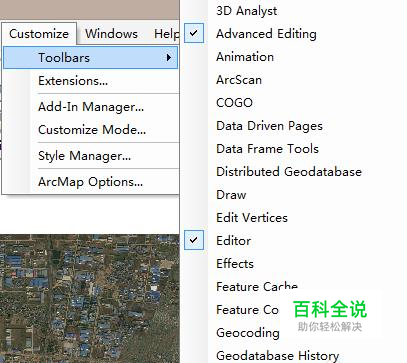Open Extensions dialog

(73, 81)
